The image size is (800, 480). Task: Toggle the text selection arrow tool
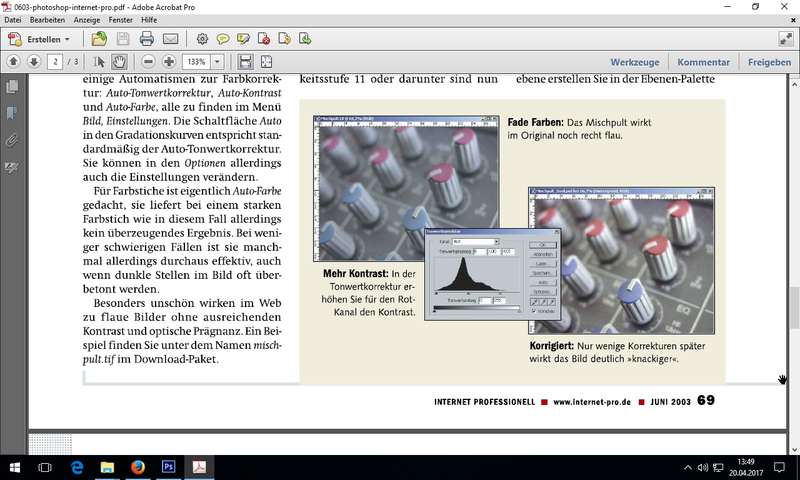pyautogui.click(x=98, y=62)
